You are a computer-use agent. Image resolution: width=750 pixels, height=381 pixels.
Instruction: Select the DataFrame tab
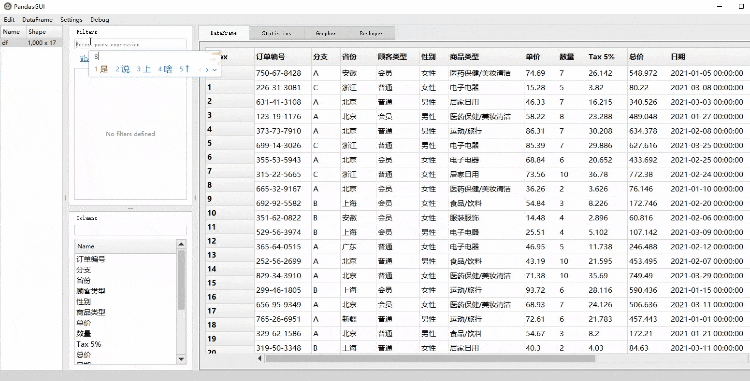coord(223,33)
